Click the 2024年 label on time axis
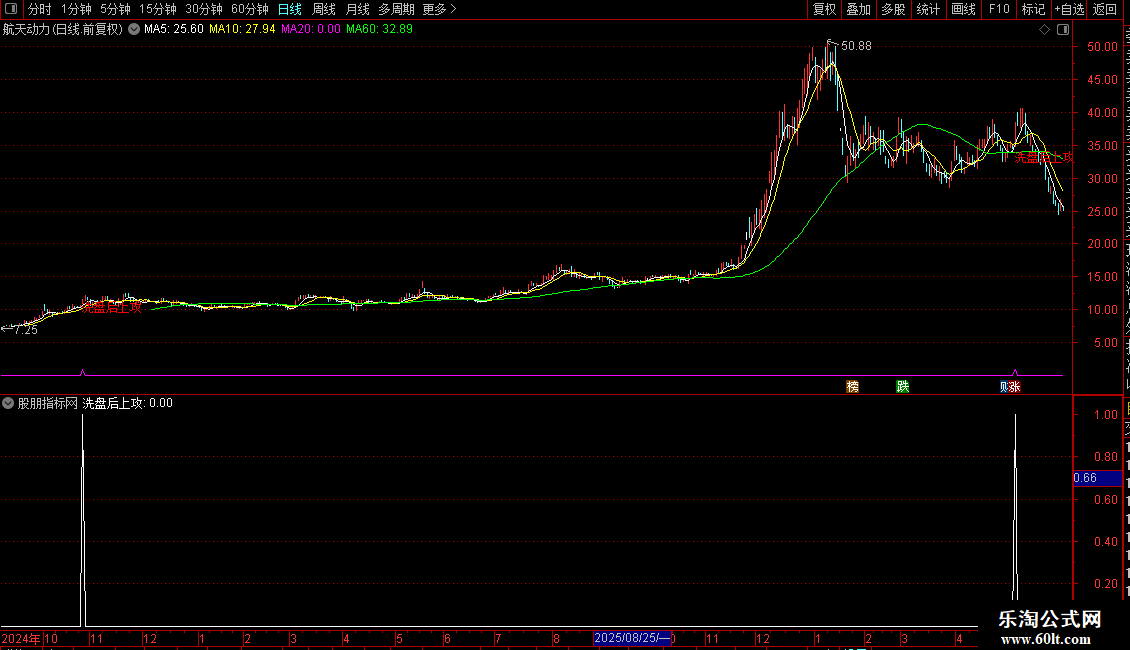This screenshot has width=1130, height=650. point(21,639)
